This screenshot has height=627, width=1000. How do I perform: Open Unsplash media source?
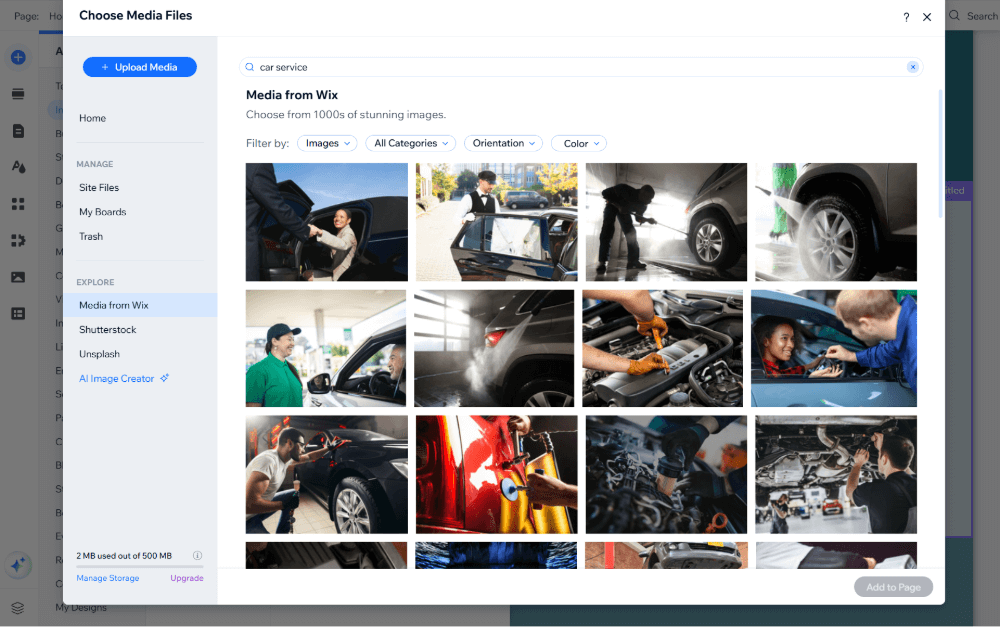click(99, 354)
